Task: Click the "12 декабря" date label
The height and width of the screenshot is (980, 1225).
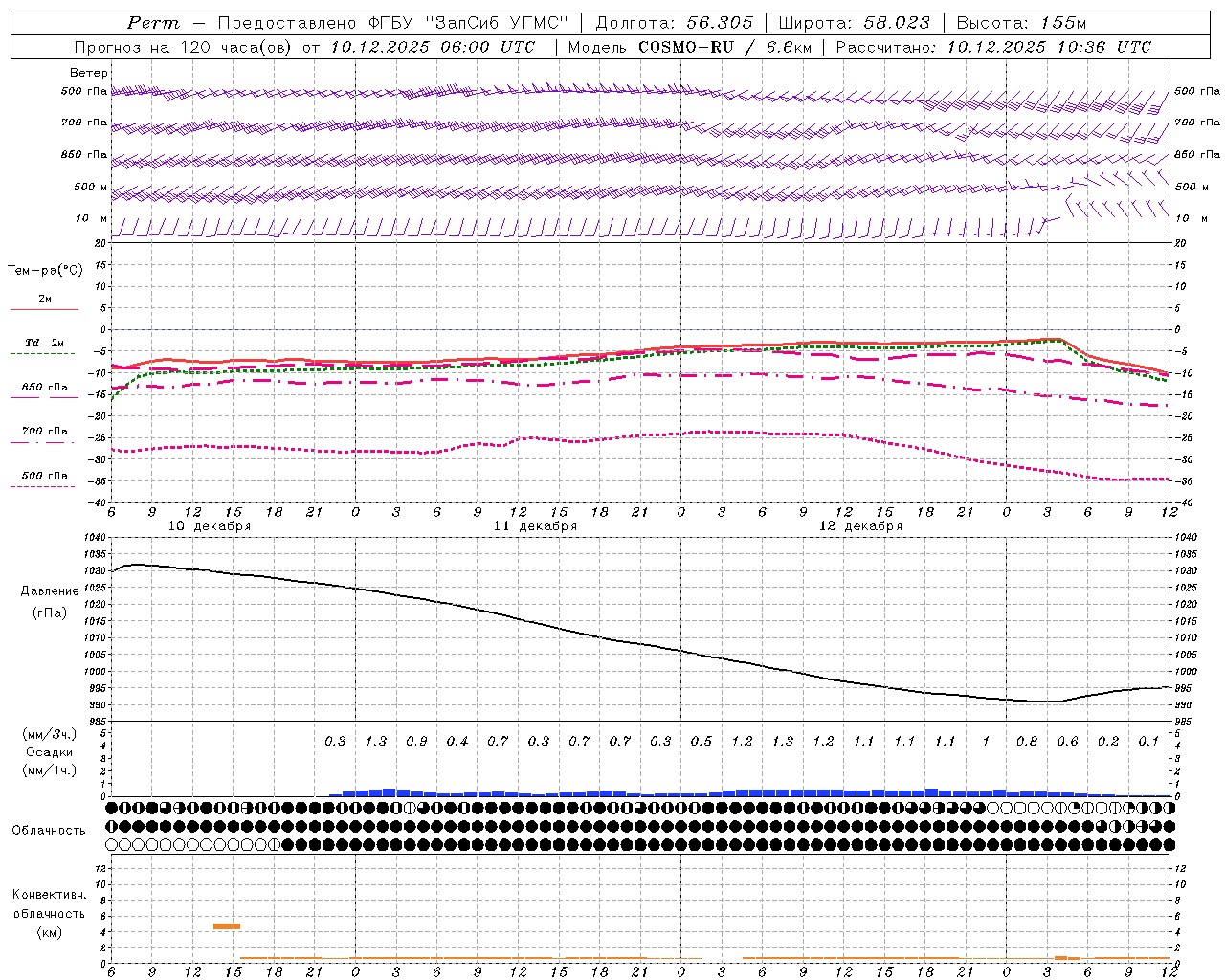Action: (860, 526)
